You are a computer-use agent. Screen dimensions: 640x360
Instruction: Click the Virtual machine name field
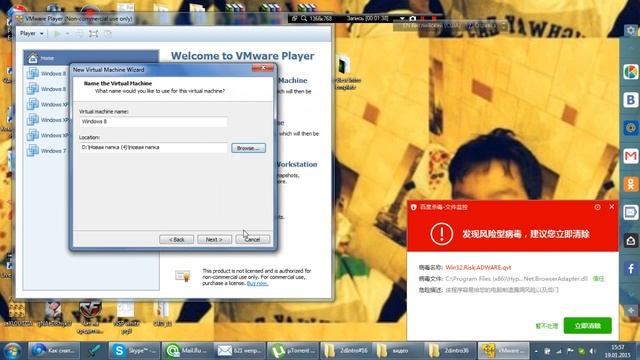(153, 122)
